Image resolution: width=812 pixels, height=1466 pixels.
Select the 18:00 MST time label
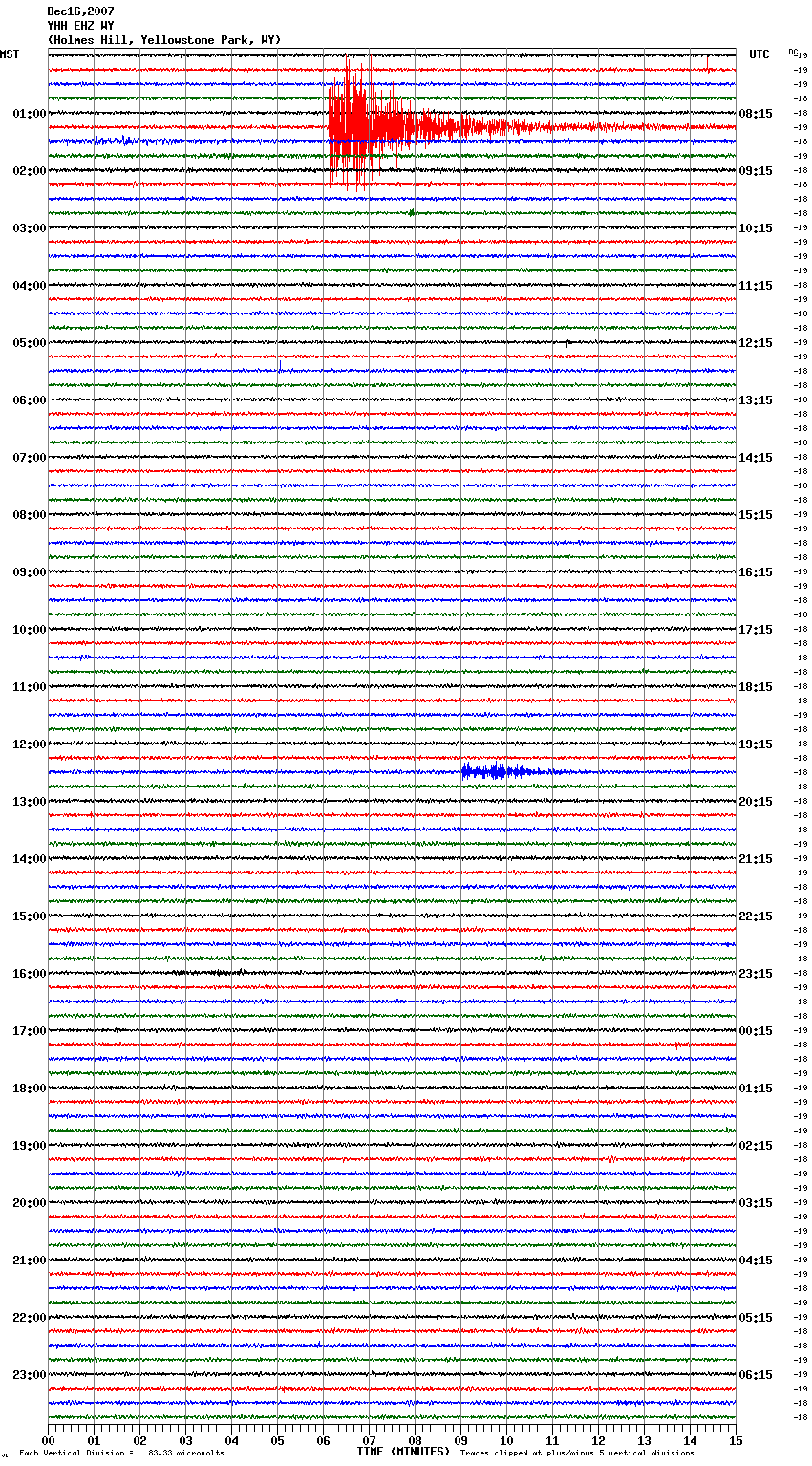(x=29, y=1089)
